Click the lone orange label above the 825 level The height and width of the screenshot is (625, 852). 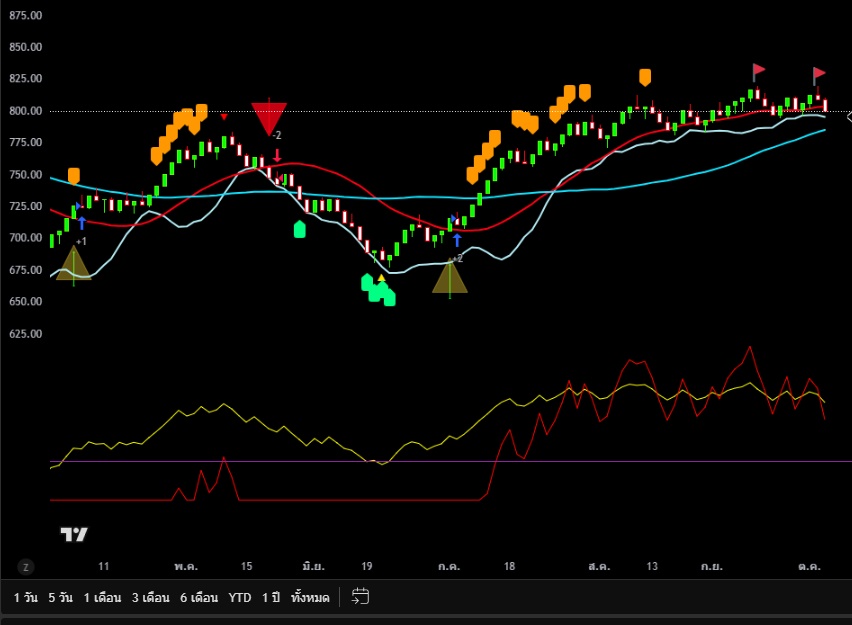click(x=645, y=77)
